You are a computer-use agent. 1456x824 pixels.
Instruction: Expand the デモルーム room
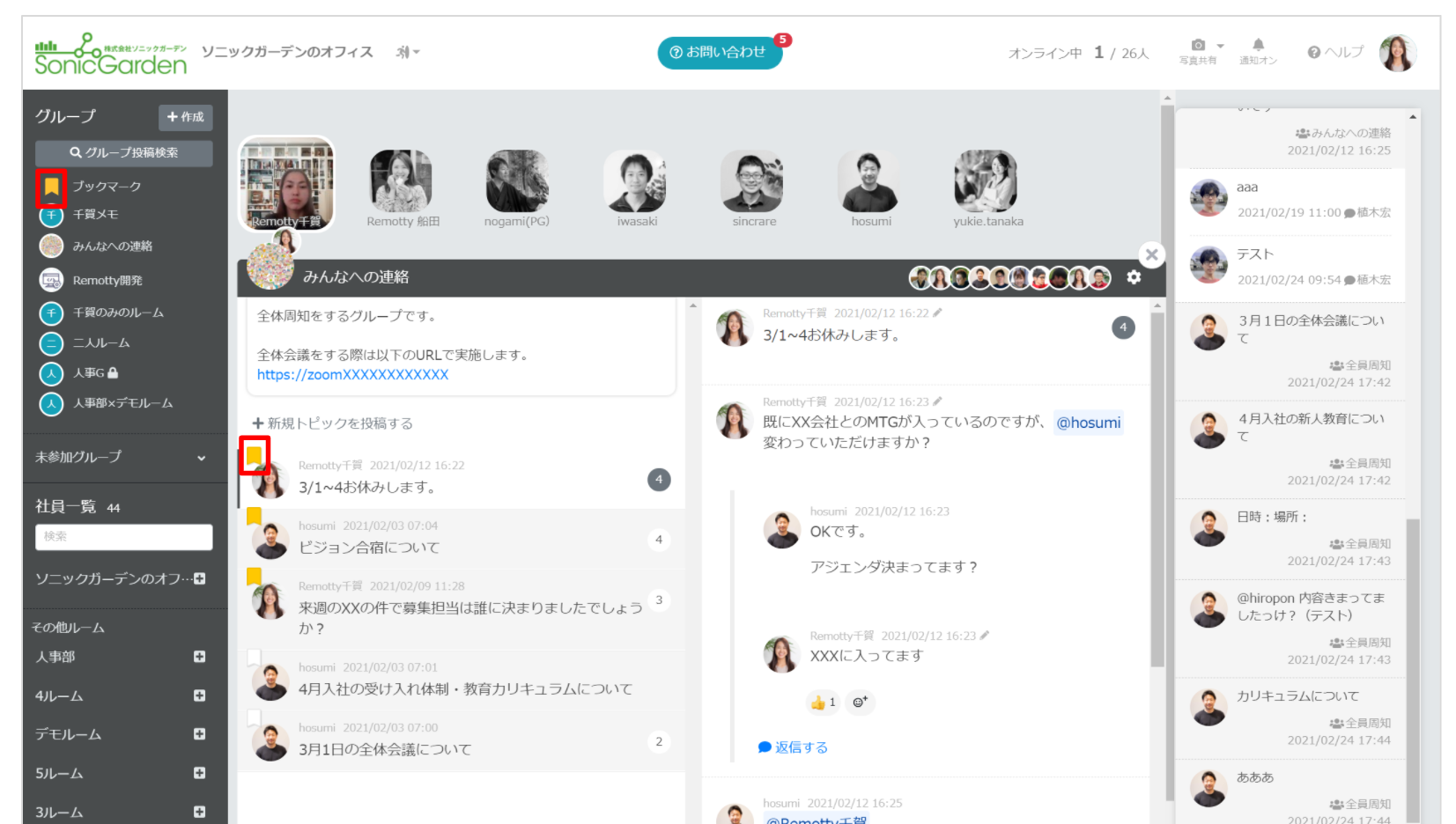click(199, 734)
